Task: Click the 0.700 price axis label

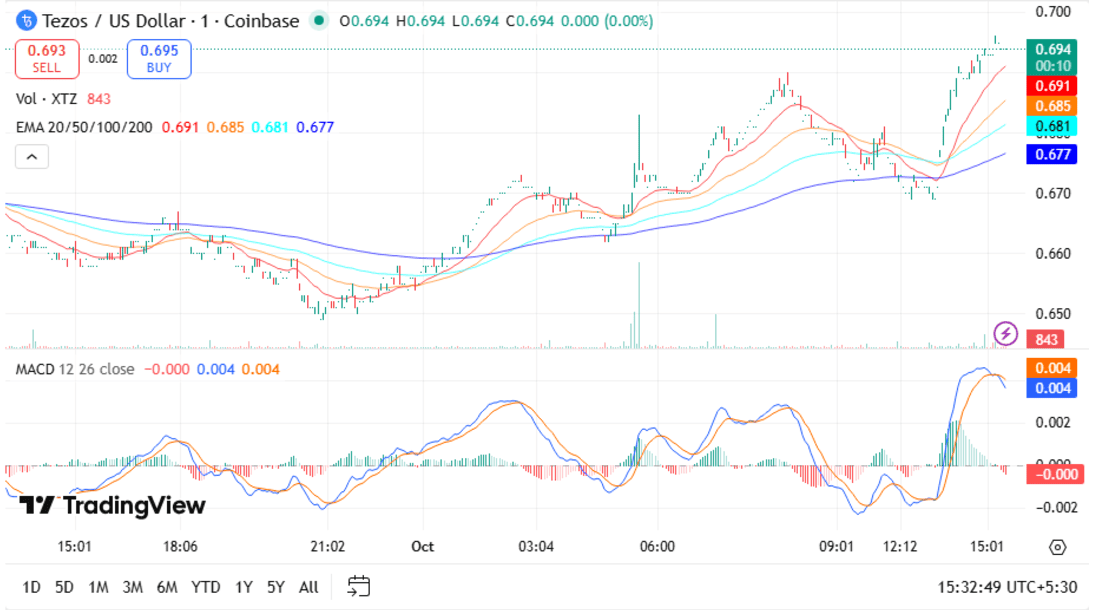Action: tap(1053, 12)
